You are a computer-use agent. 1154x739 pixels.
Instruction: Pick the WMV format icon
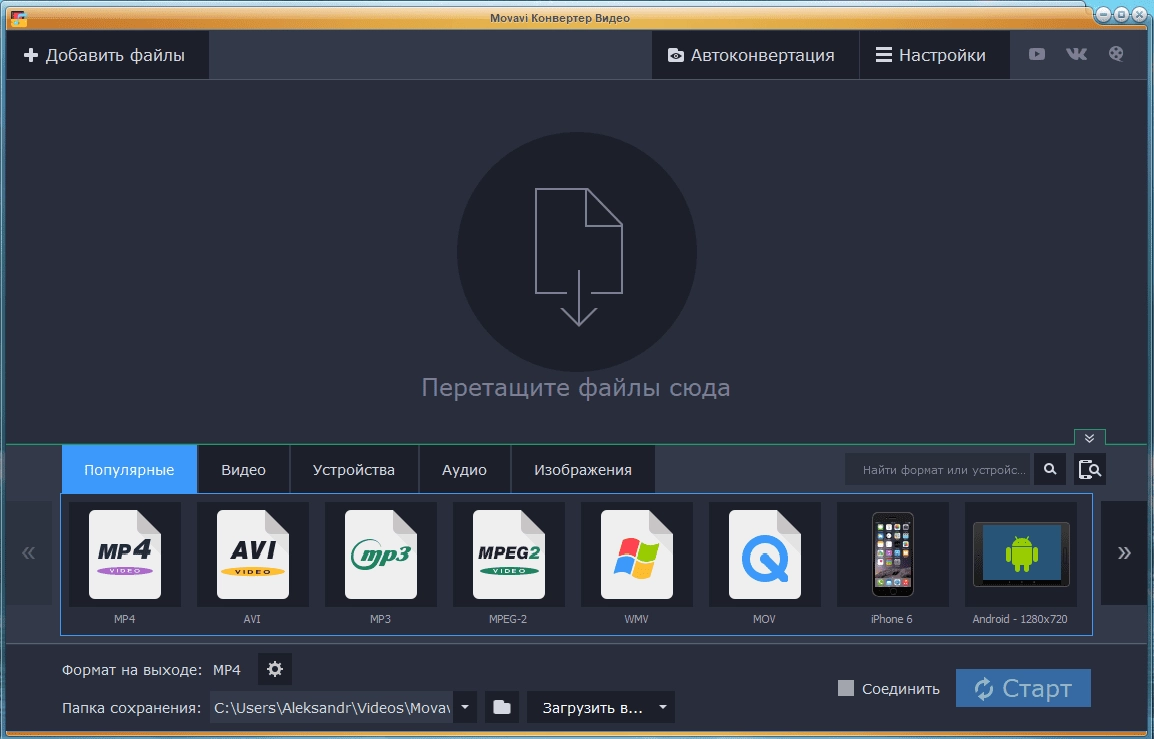click(637, 554)
